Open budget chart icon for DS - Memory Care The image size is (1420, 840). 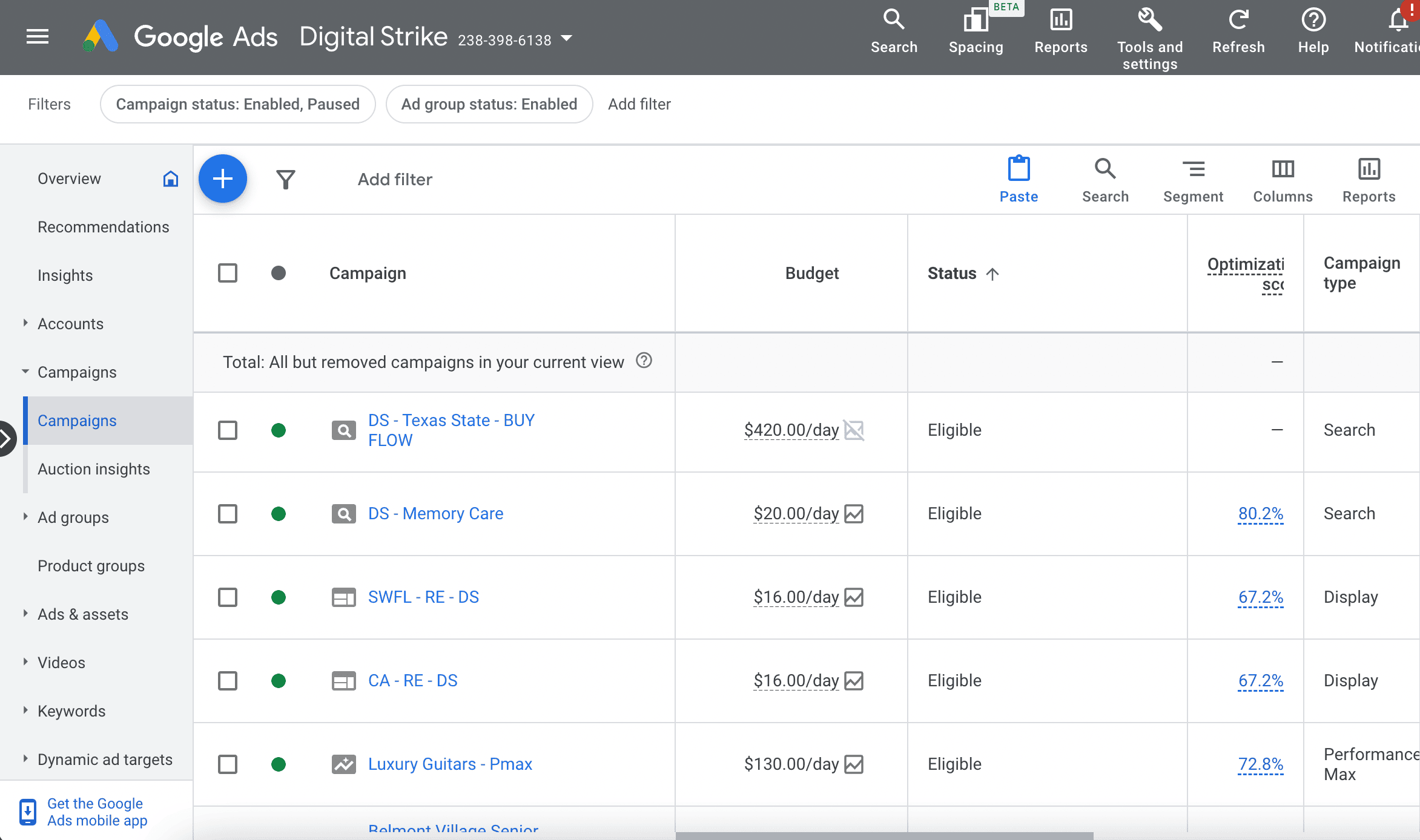(854, 514)
